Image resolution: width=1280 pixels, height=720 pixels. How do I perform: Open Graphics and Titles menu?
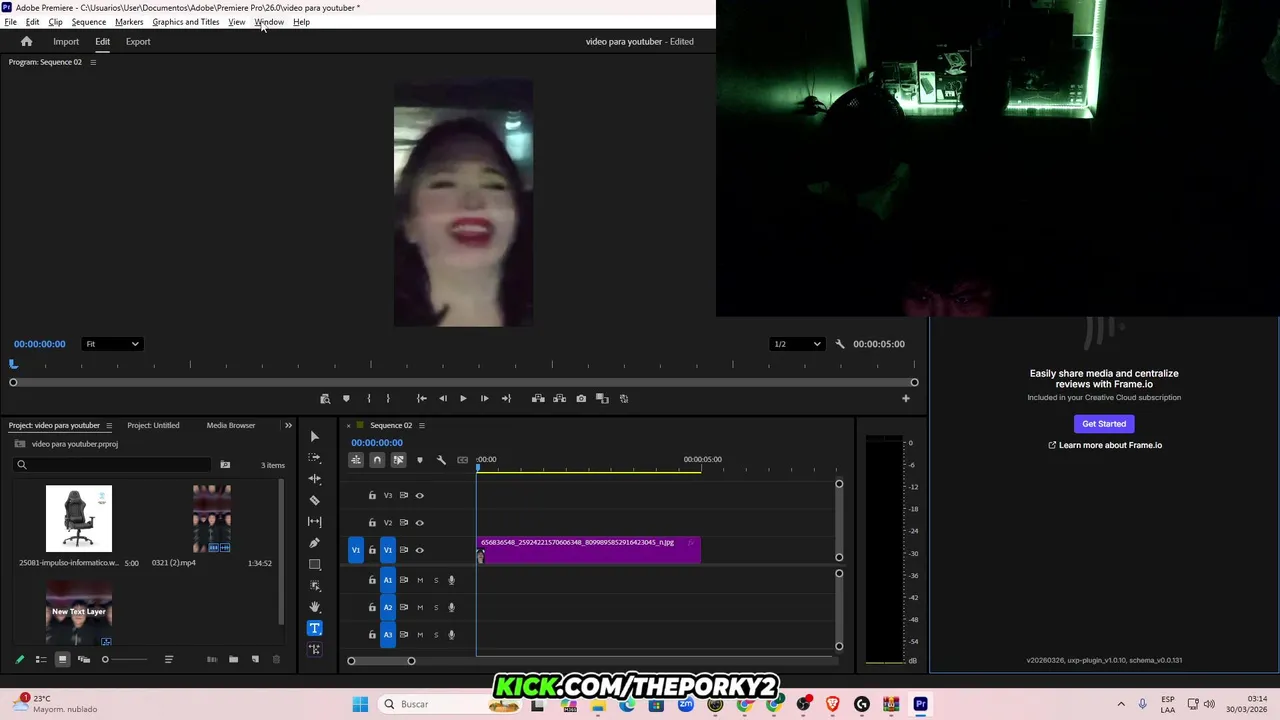pos(186,22)
